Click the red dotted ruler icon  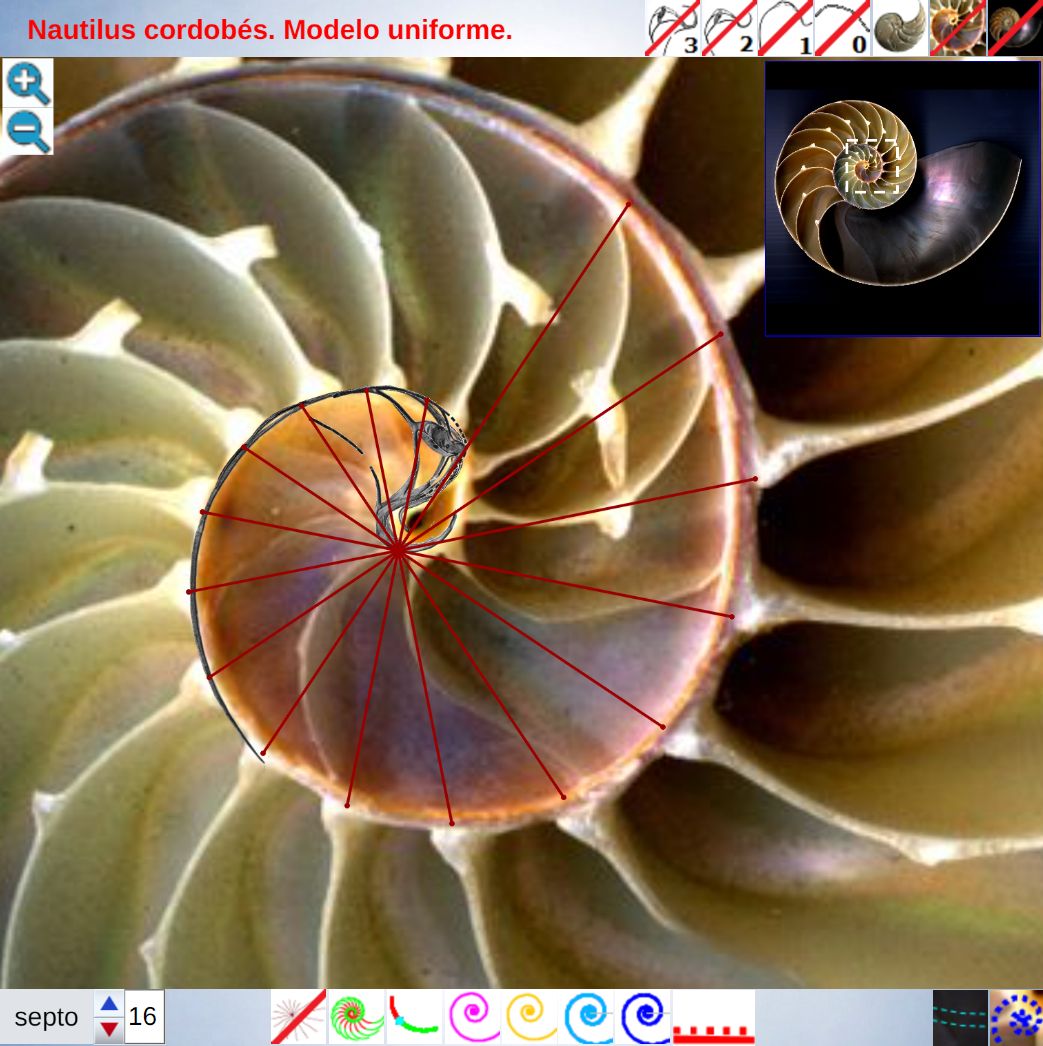(714, 1017)
